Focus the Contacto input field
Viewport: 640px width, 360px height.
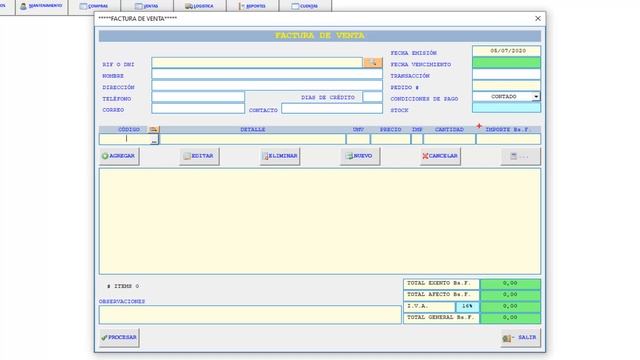click(332, 108)
